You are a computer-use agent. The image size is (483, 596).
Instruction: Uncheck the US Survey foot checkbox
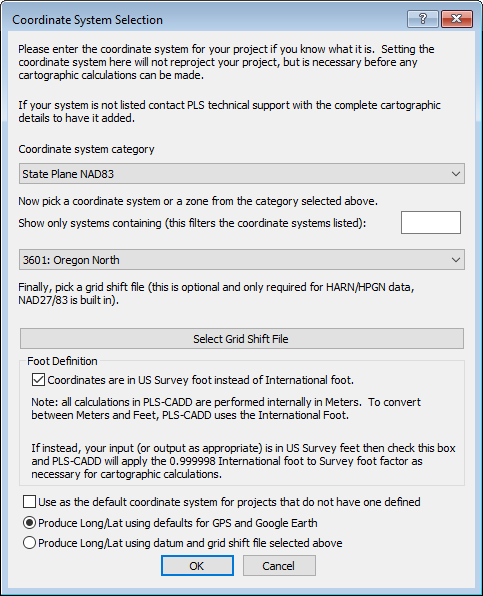click(38, 380)
